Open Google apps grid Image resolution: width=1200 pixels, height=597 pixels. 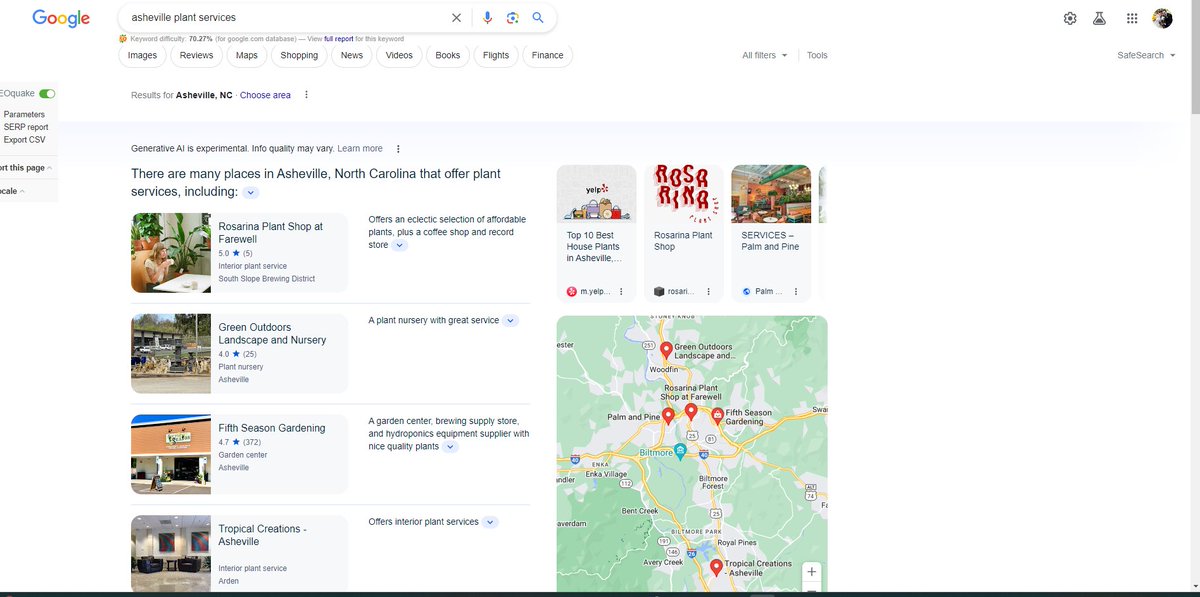[1132, 18]
